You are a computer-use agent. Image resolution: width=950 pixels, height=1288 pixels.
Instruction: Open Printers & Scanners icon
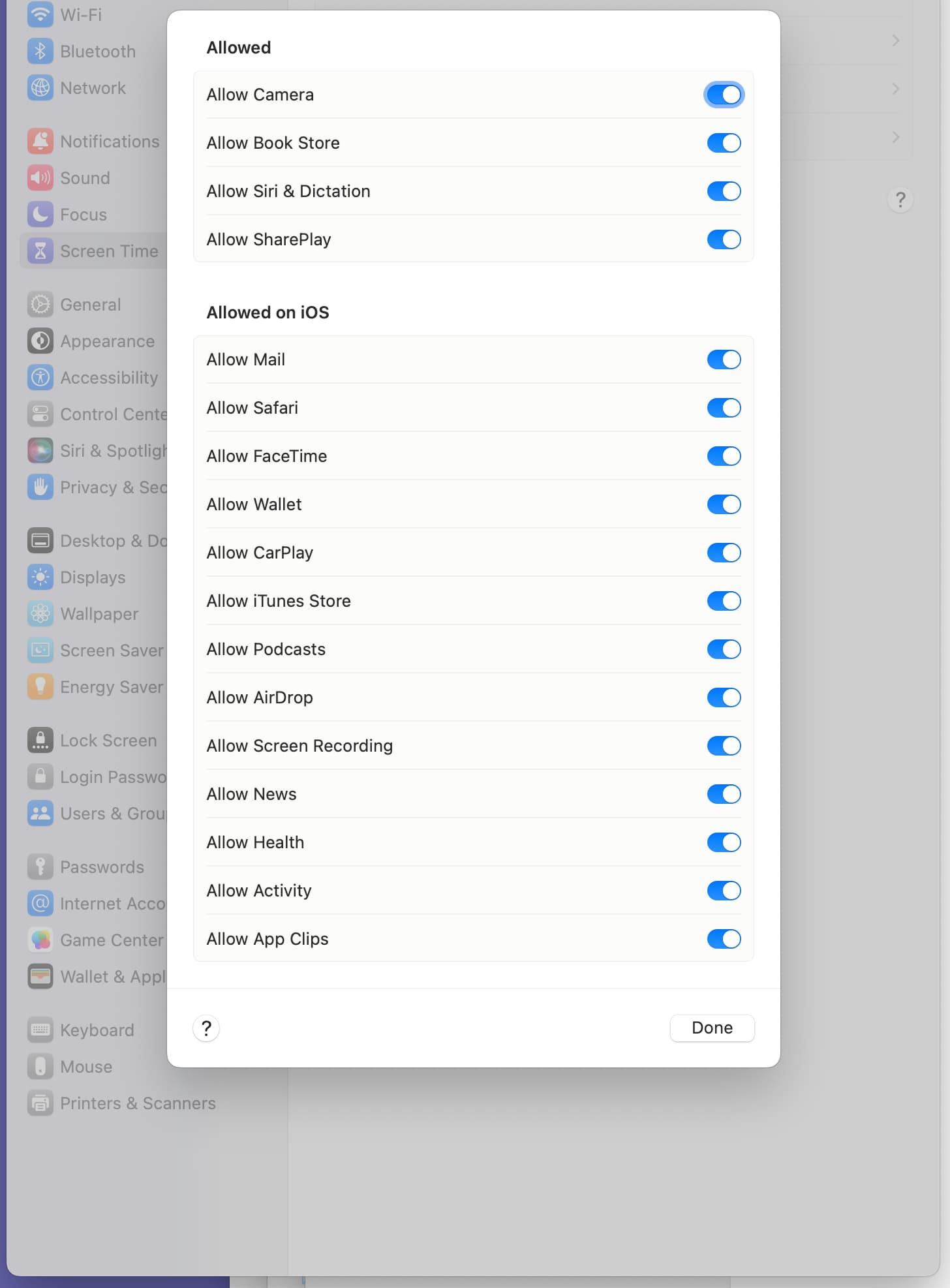click(x=40, y=1103)
